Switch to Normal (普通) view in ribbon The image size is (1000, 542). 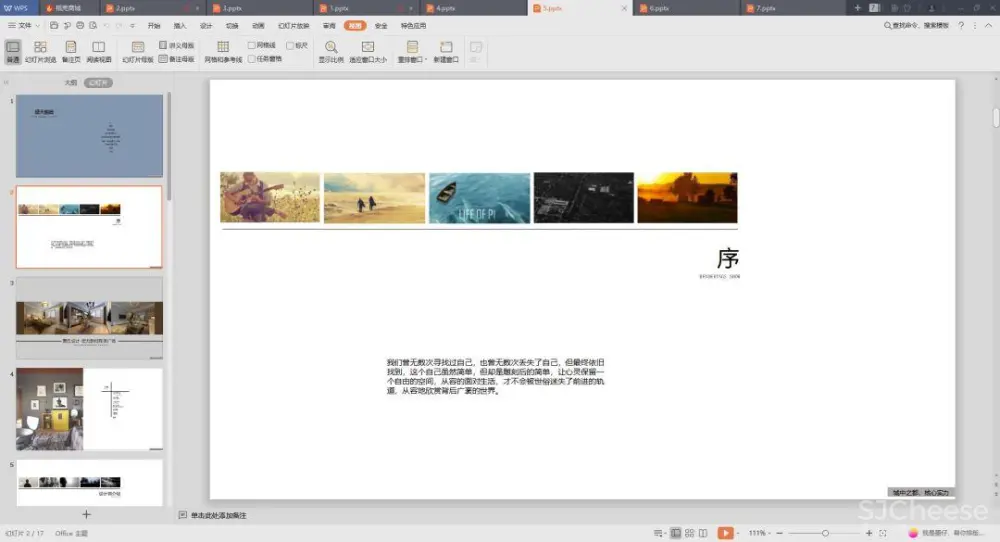coord(13,52)
